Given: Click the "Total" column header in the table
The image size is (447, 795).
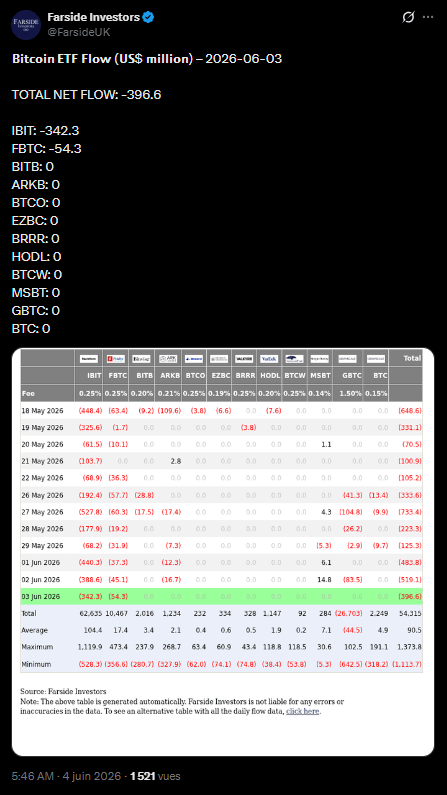Looking at the screenshot, I should coord(412,358).
